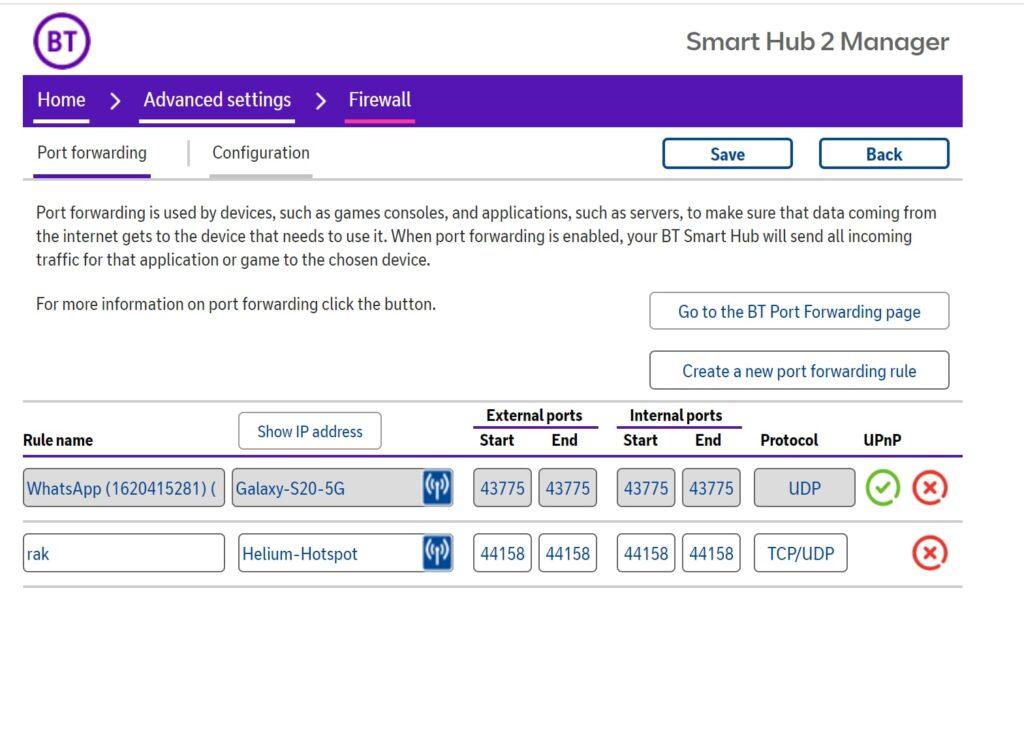Open the Helium-Hotspot device dropdown
1024x744 pixels.
point(345,553)
